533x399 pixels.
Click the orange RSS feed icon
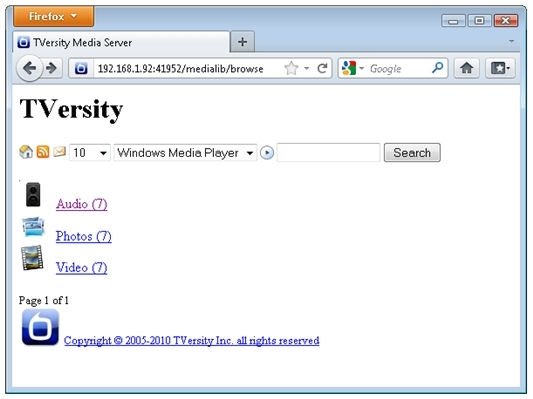[43, 152]
